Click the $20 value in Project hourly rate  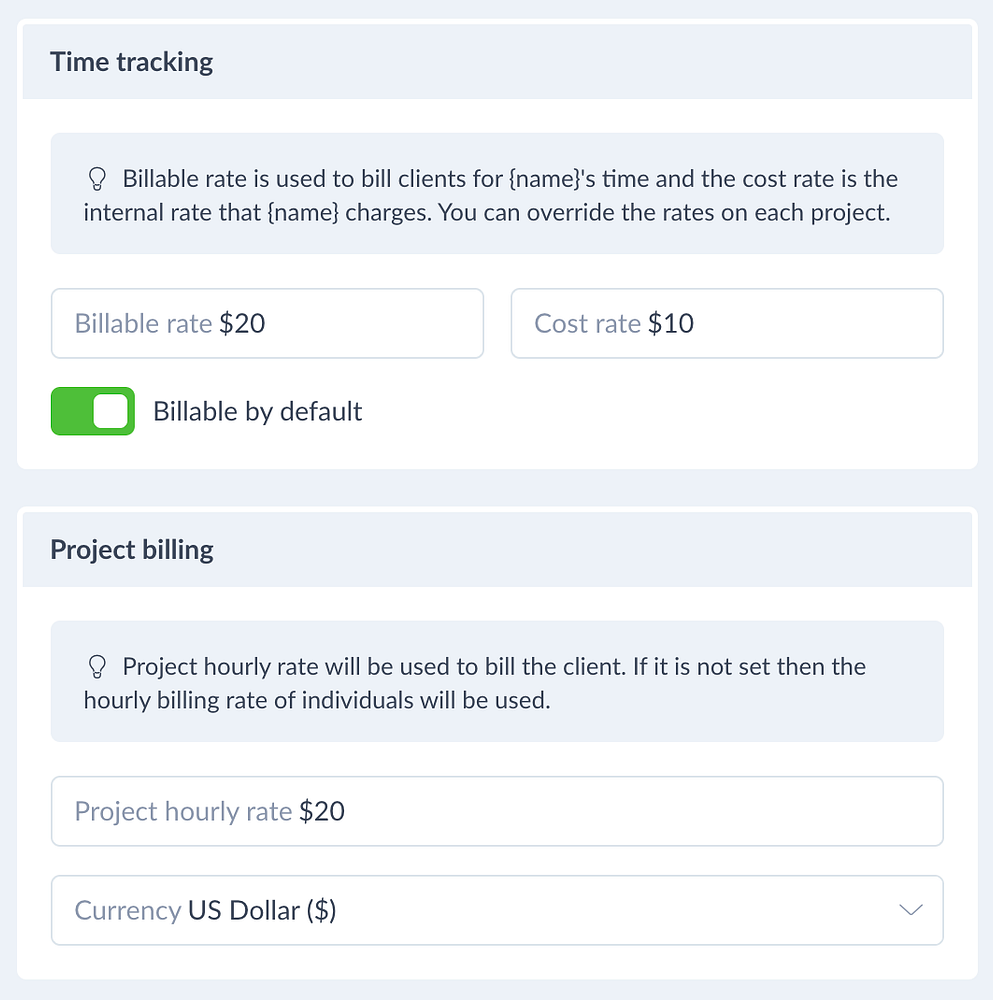[x=322, y=811]
